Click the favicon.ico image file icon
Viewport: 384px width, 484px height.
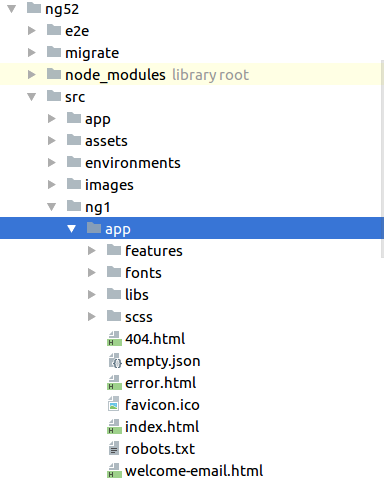(114, 404)
